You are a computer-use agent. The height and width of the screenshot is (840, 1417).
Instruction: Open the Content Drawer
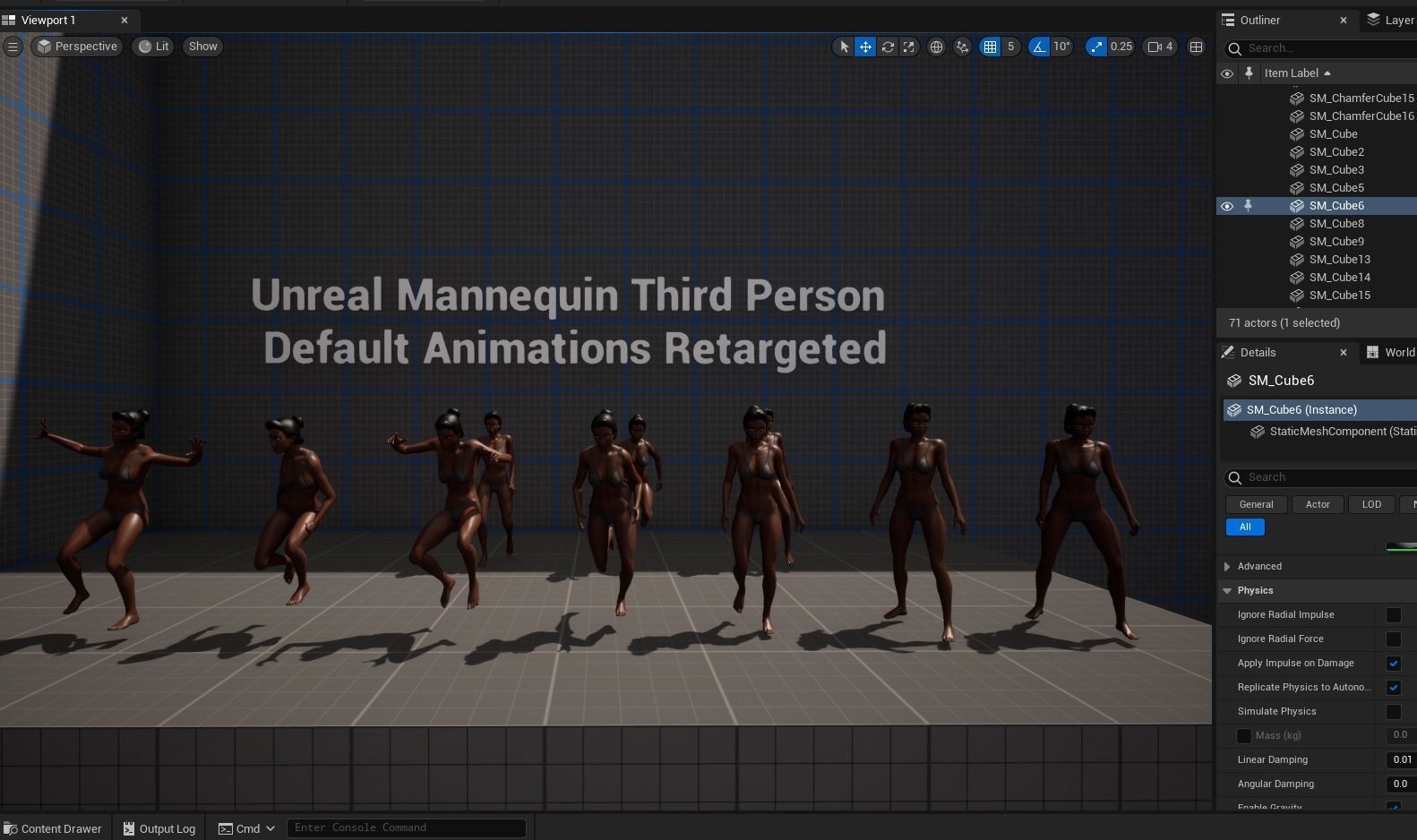53,828
